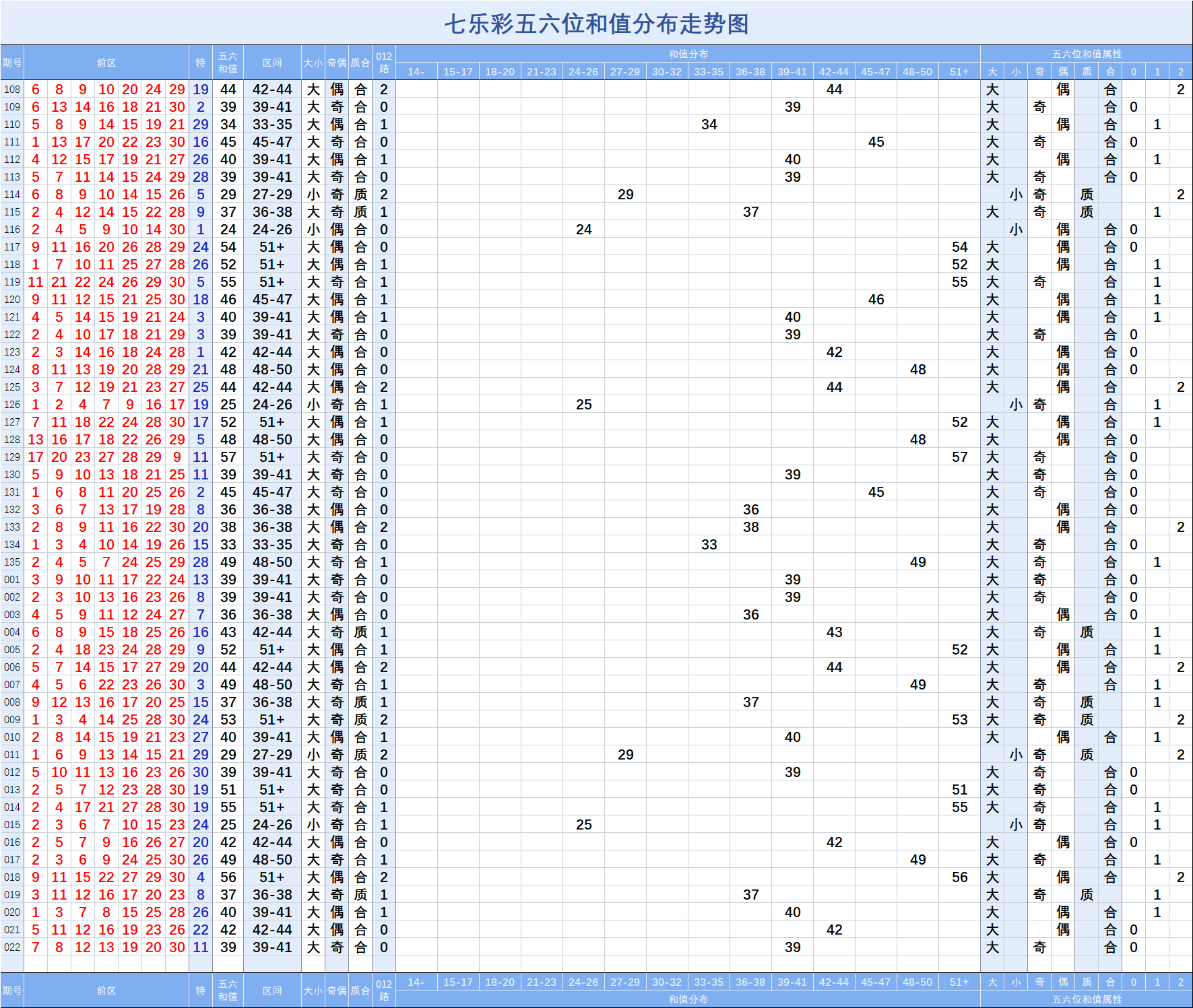Click the 五六位和值属性 header in the top header
This screenshot has width=1193, height=1008.
[x=1087, y=54]
